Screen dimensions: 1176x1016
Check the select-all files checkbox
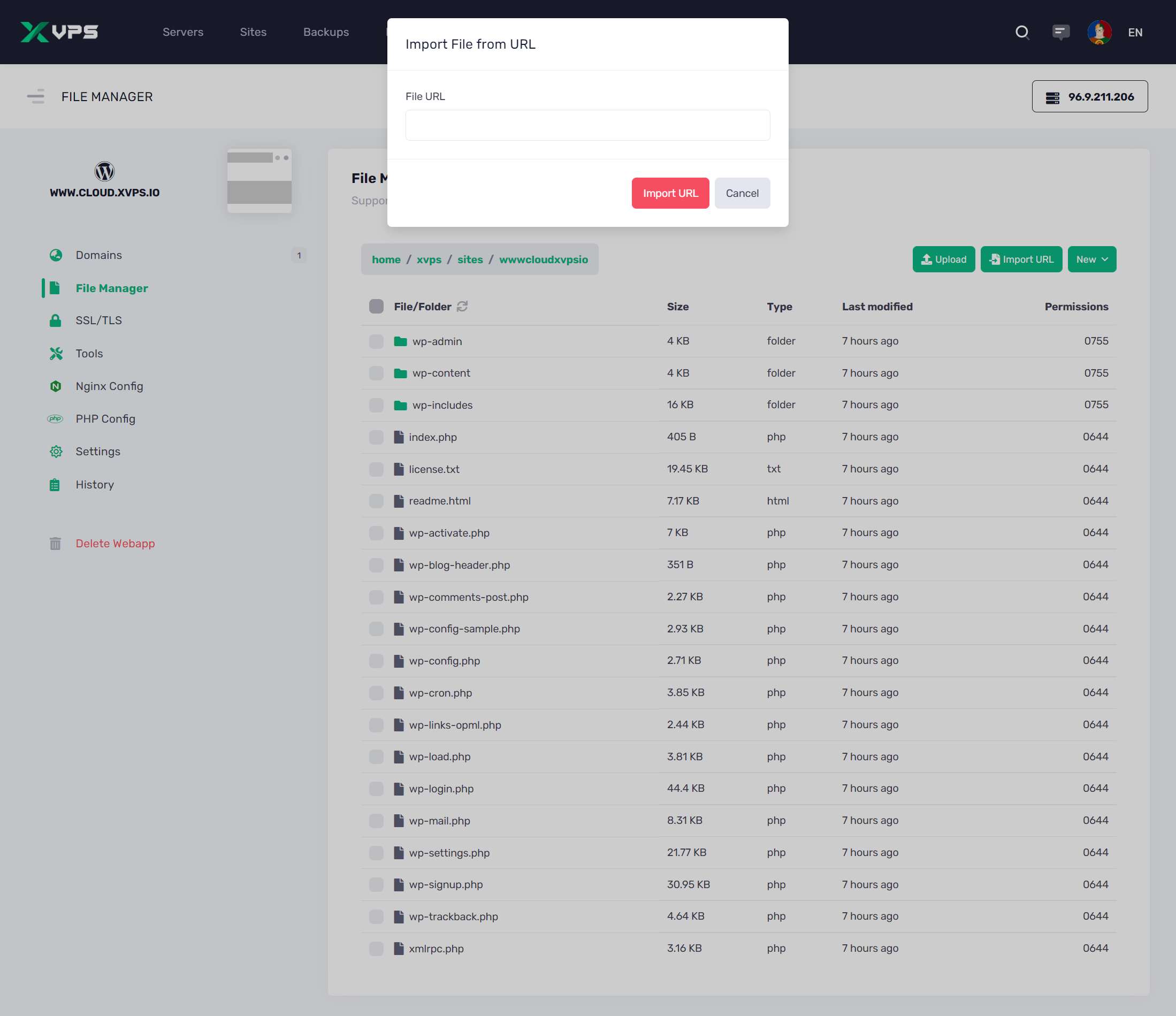376,307
